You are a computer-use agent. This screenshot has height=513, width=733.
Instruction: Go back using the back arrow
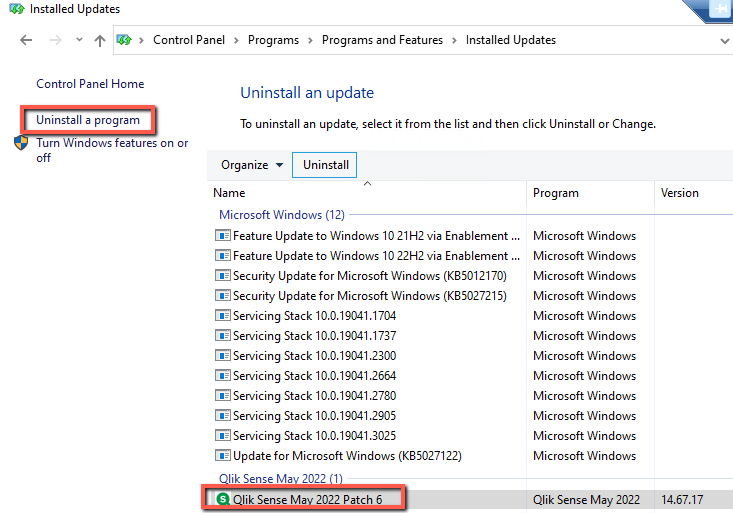tap(26, 40)
